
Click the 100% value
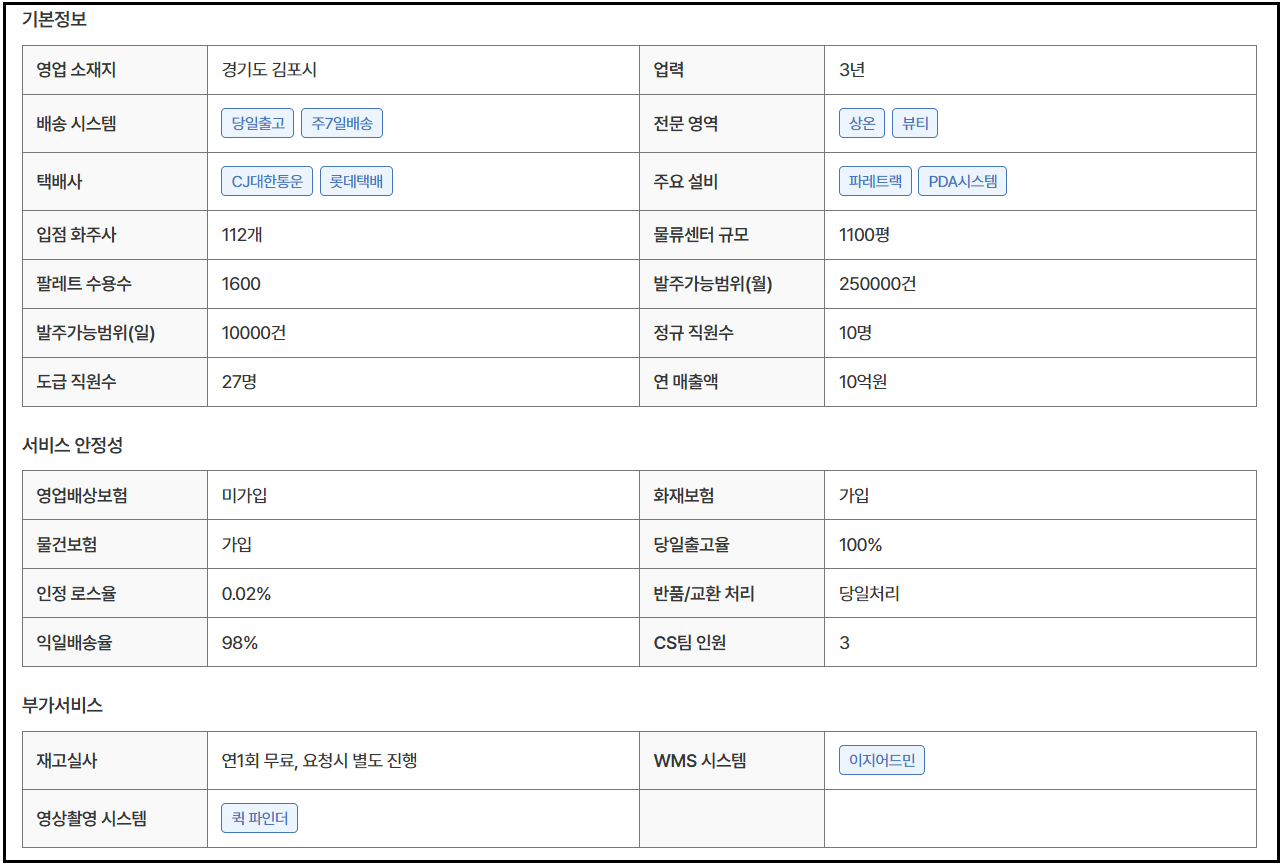(861, 545)
